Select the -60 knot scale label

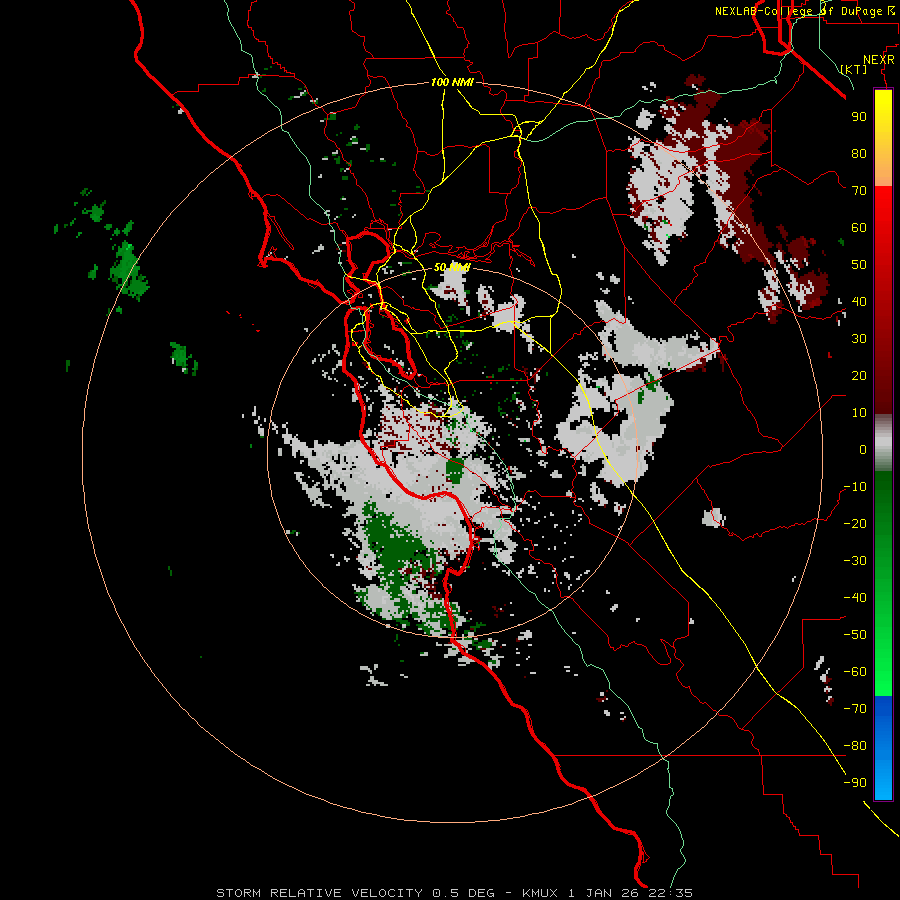(x=855, y=672)
